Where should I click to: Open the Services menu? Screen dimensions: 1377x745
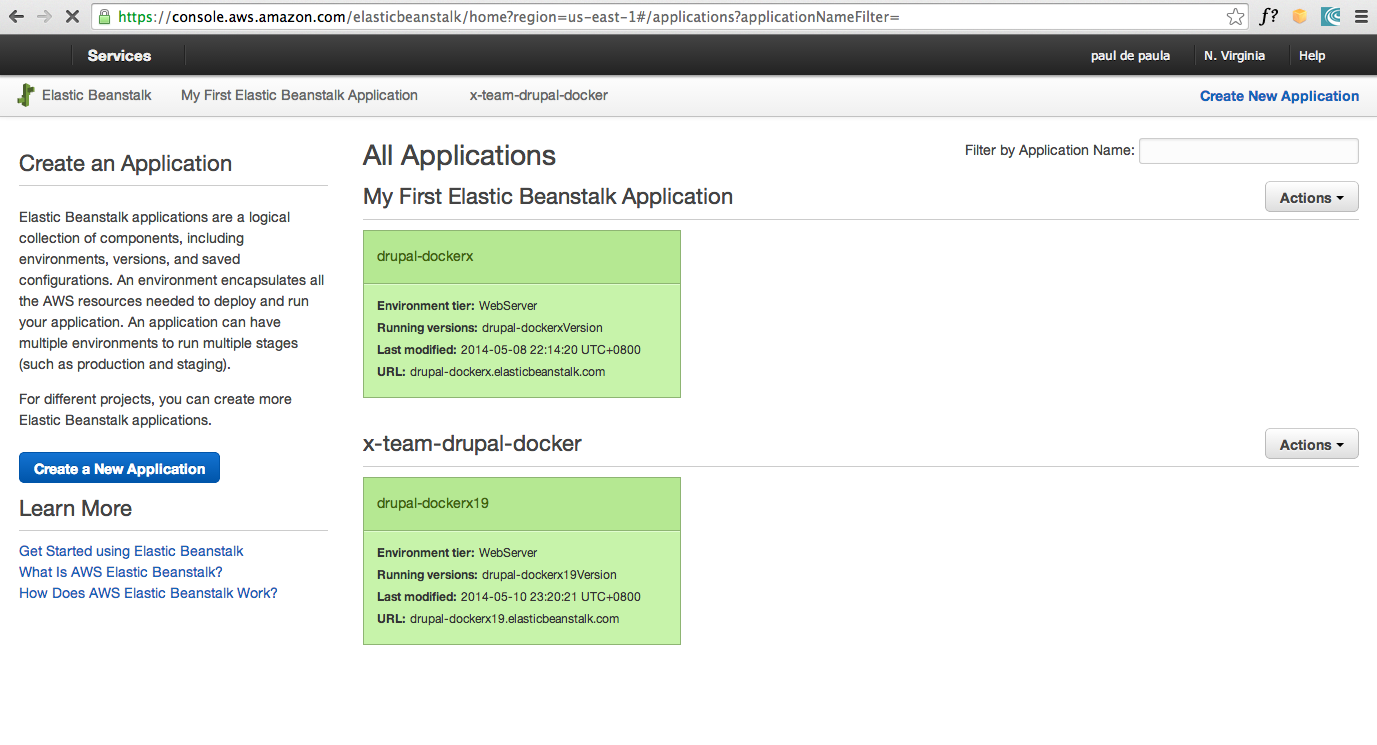pyautogui.click(x=119, y=56)
